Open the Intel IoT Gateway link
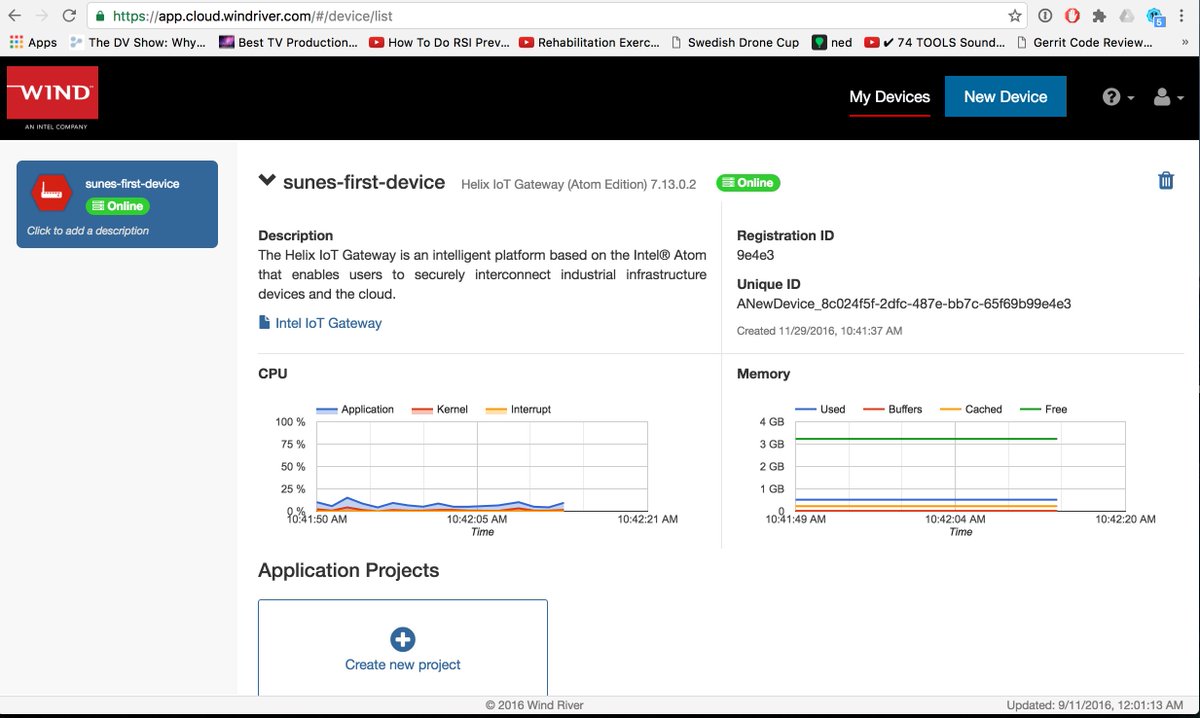 328,323
